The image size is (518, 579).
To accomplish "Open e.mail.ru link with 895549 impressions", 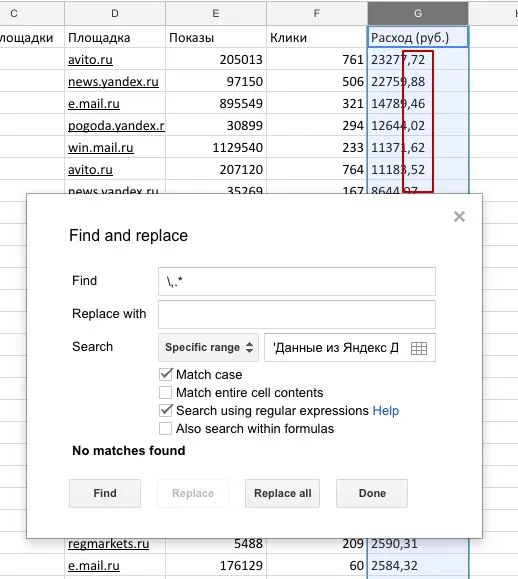I will pos(94,104).
